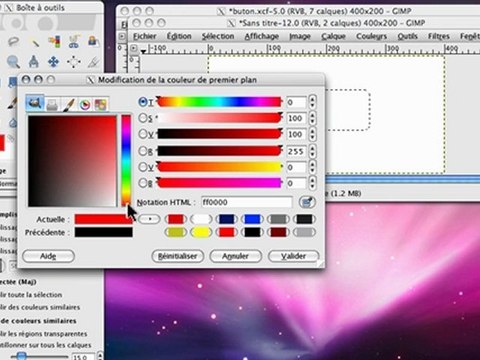Open the Fichier menu

[x=145, y=36]
